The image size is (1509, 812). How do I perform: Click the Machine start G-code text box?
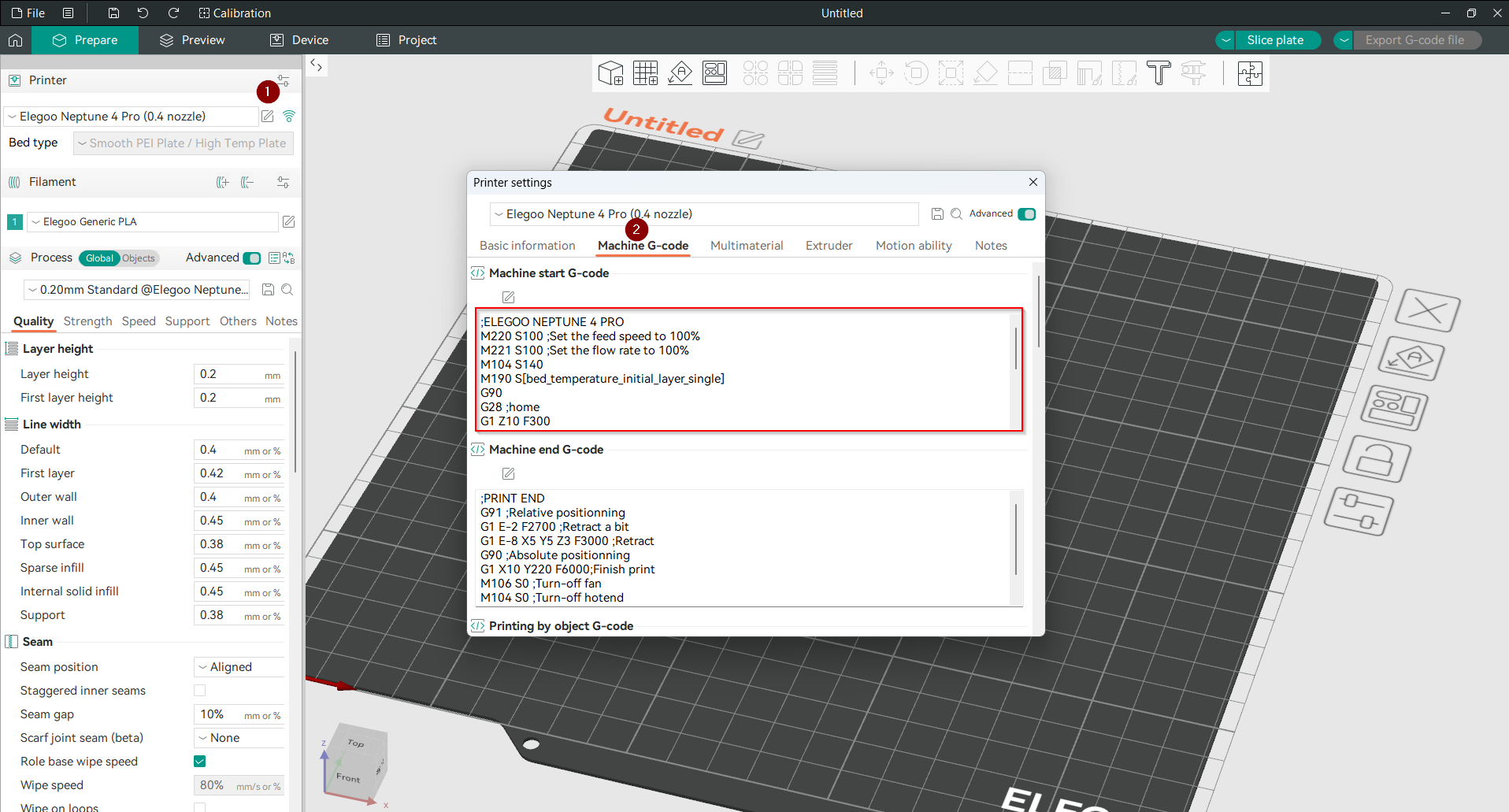pos(749,370)
